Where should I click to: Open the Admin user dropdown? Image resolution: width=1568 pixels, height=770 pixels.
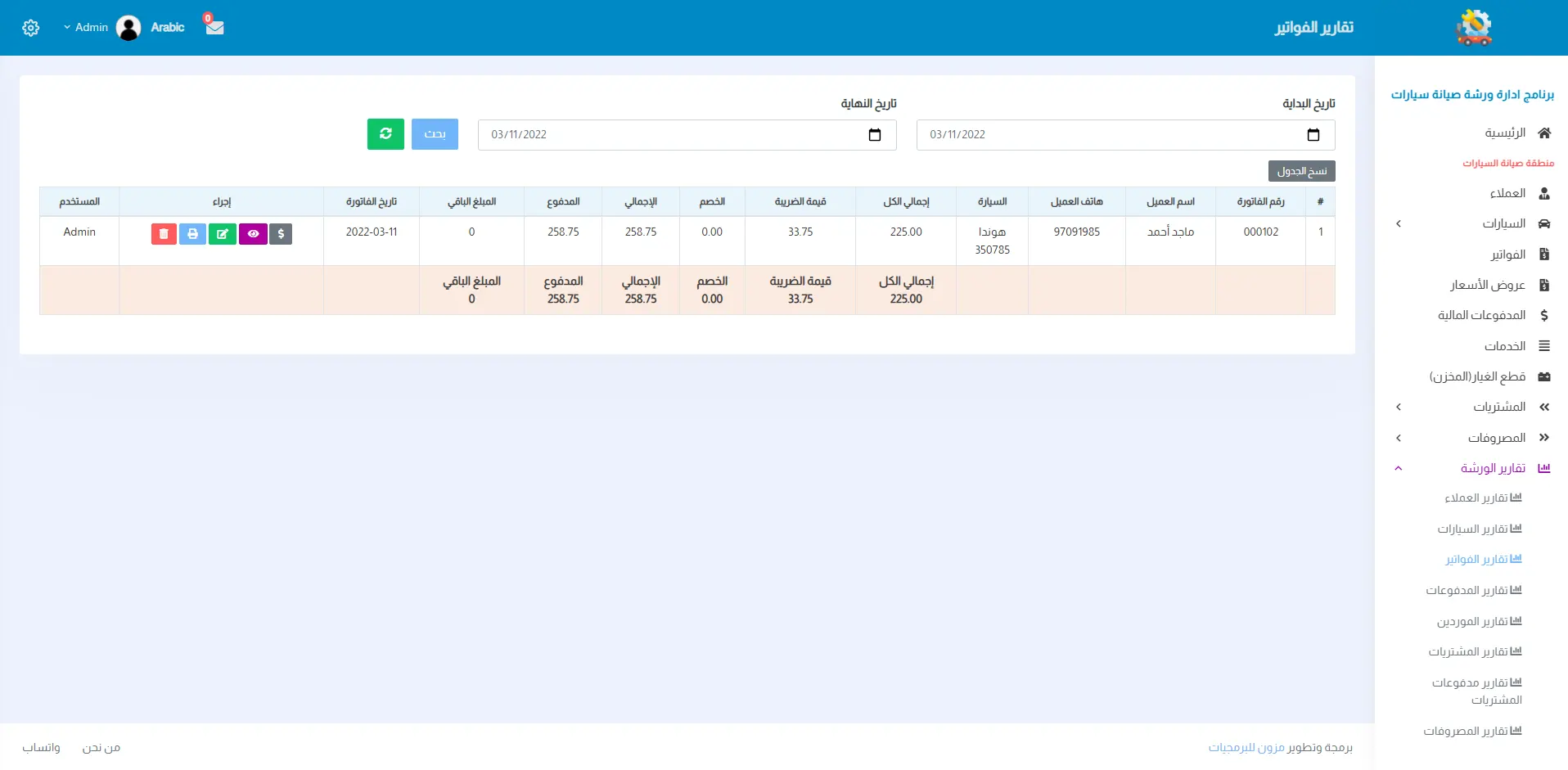87,28
